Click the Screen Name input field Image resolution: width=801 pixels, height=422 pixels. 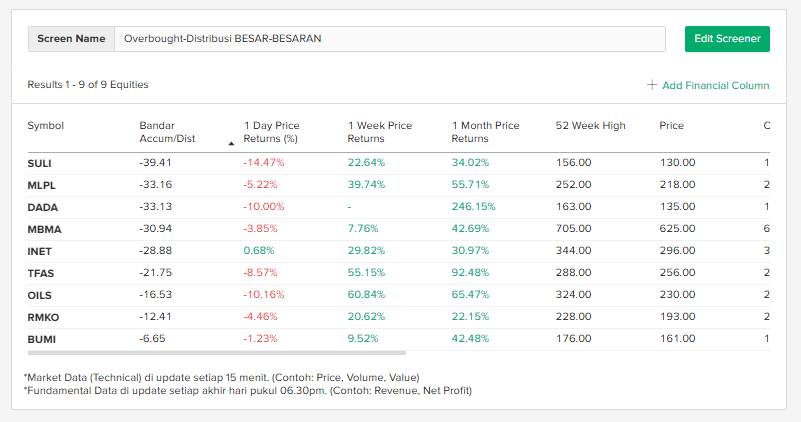tap(390, 39)
